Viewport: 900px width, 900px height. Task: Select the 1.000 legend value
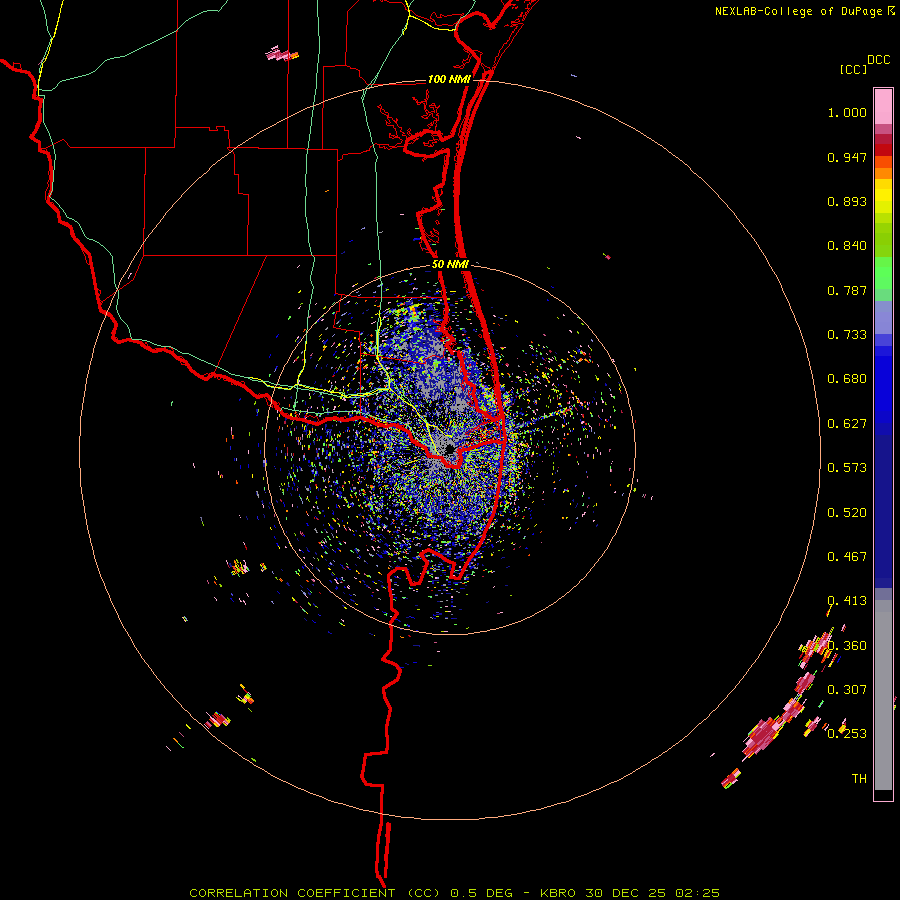[847, 112]
